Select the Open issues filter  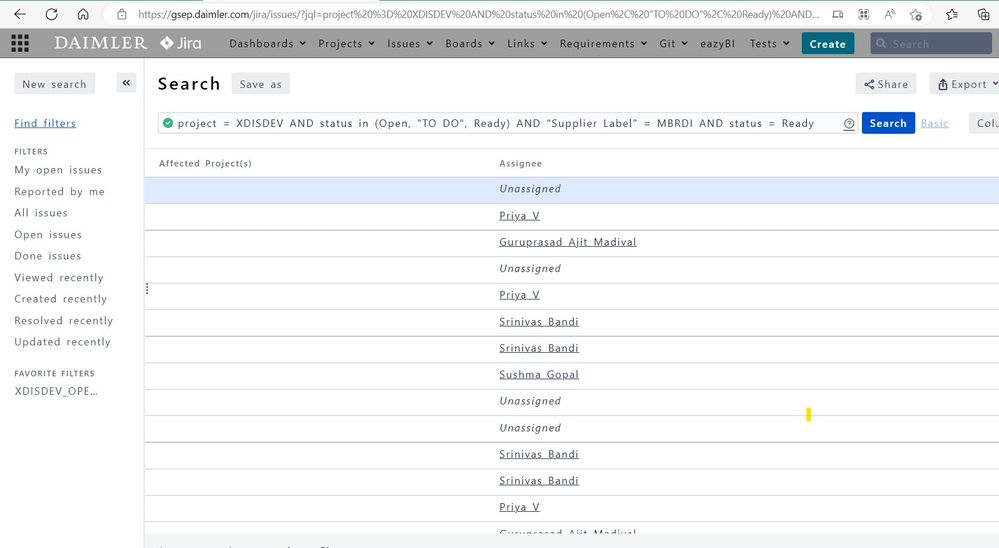[x=48, y=234]
